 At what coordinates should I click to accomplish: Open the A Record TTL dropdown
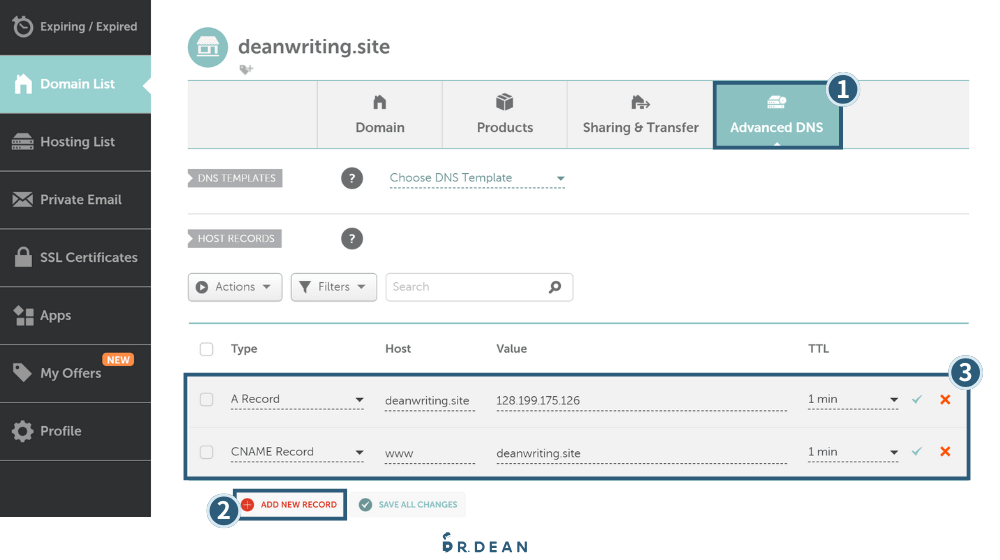pos(853,399)
